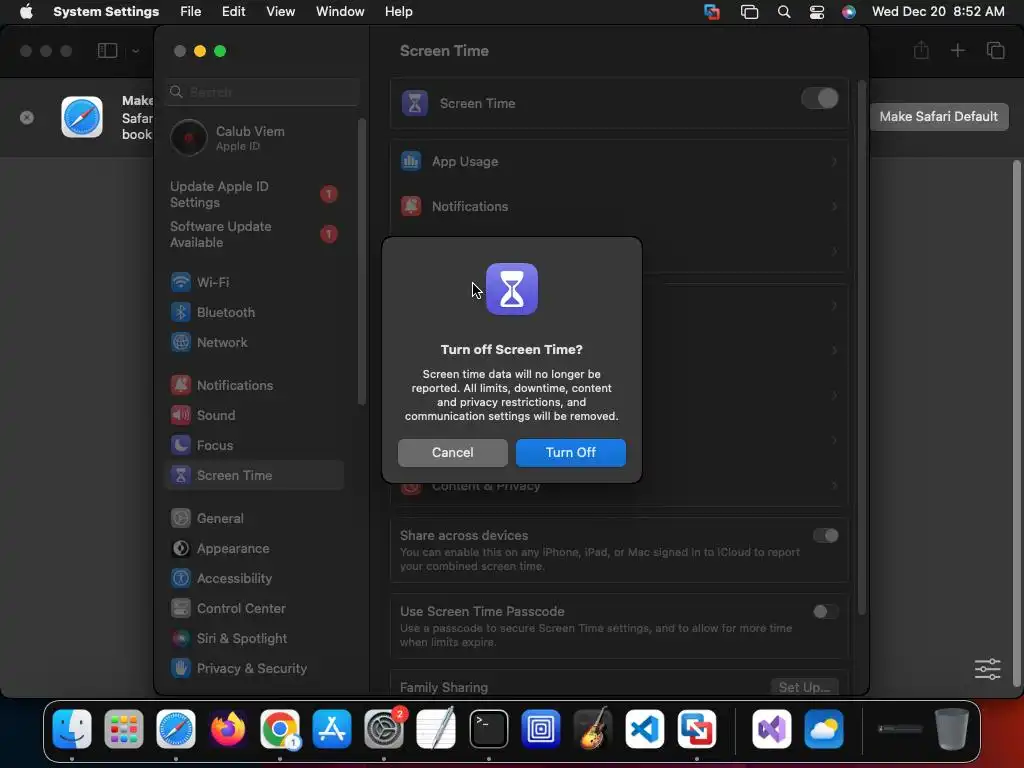This screenshot has width=1024, height=768.
Task: Open Google Chrome from the Dock
Action: pyautogui.click(x=280, y=729)
